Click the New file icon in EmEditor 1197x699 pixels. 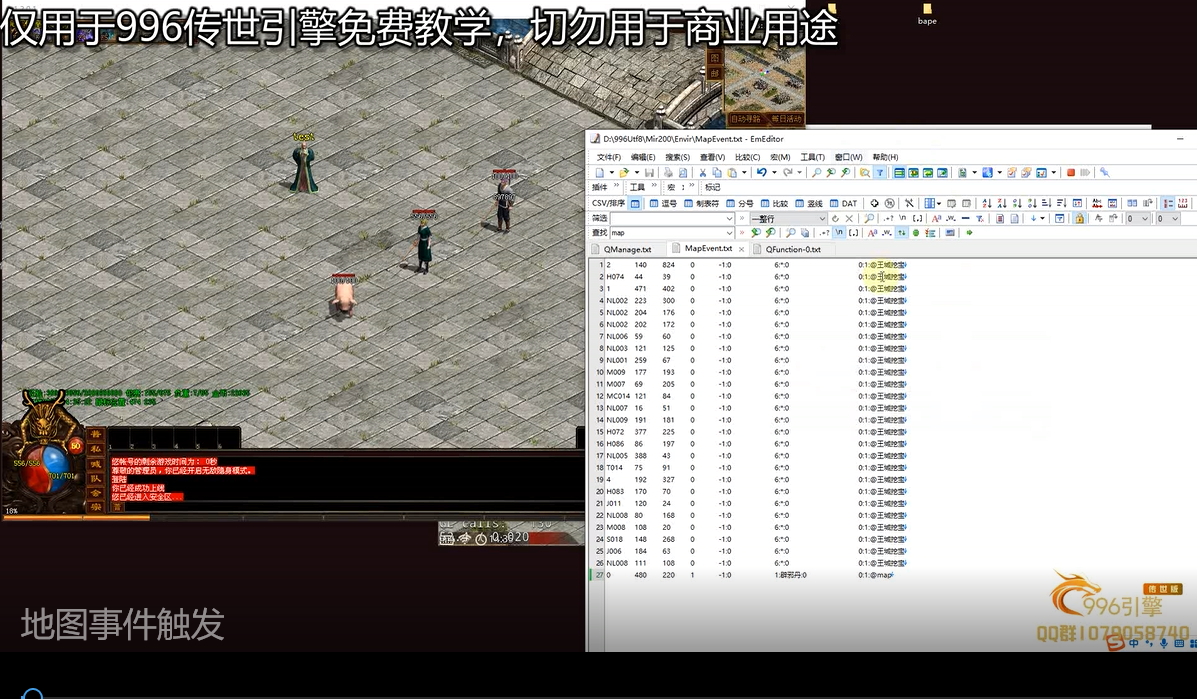coord(599,172)
